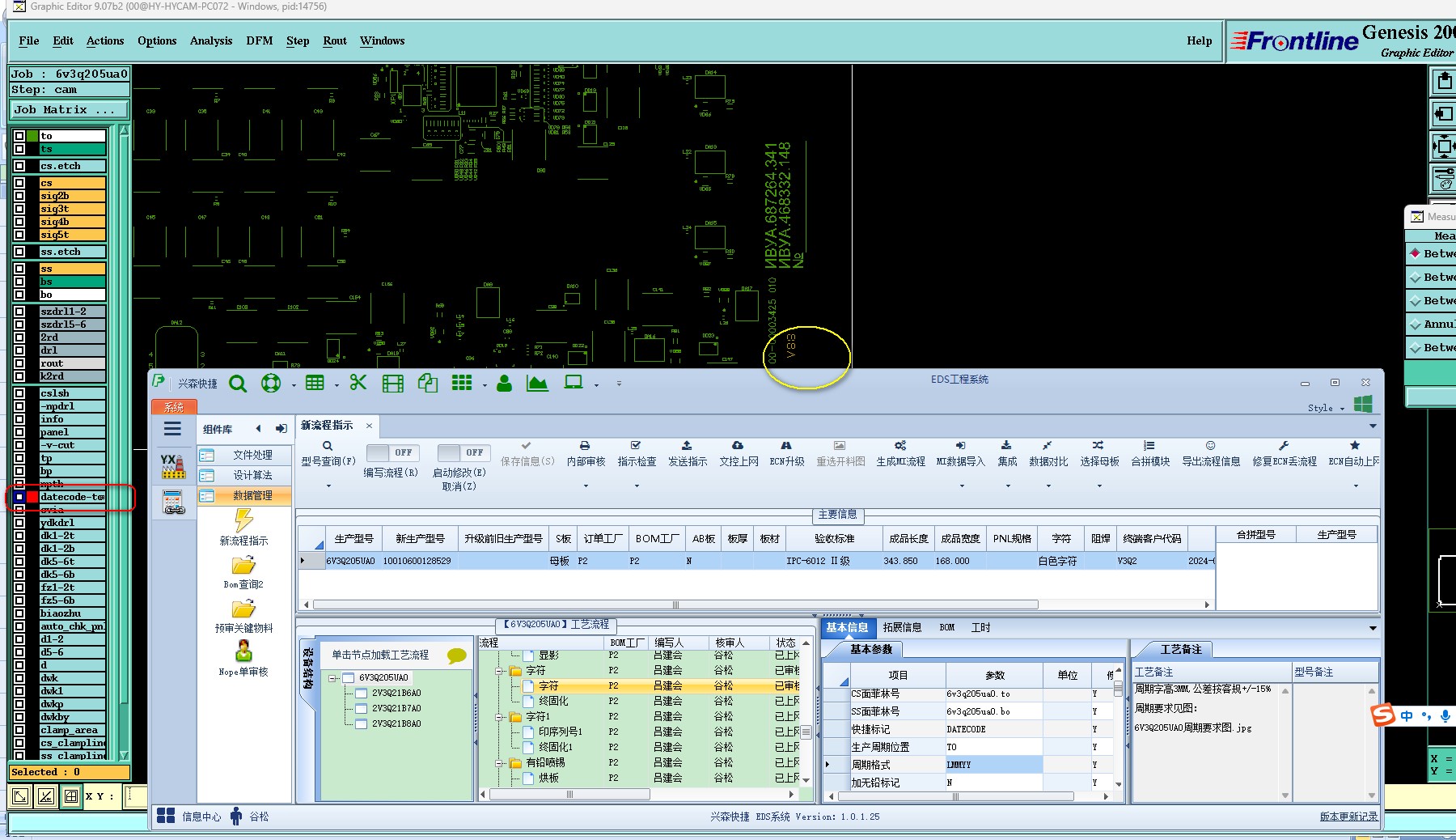Click the green scissors icon
Viewport: 1456px width, 840px height.
(358, 383)
